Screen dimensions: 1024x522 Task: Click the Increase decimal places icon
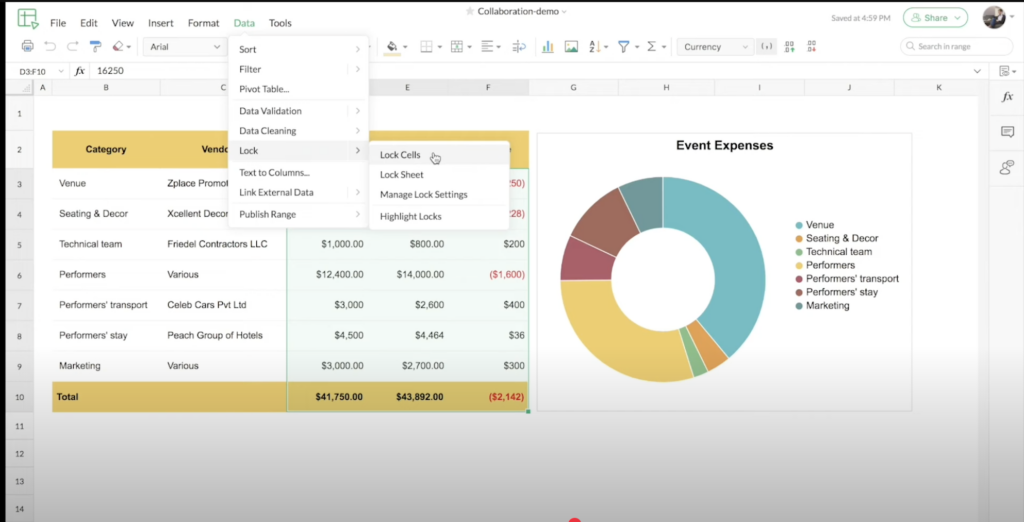pos(790,46)
